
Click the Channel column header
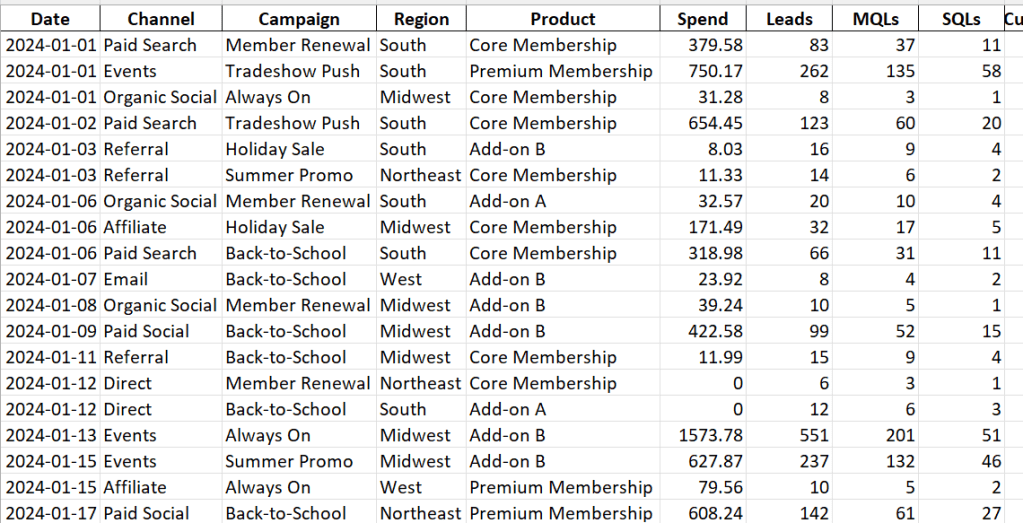tap(161, 19)
